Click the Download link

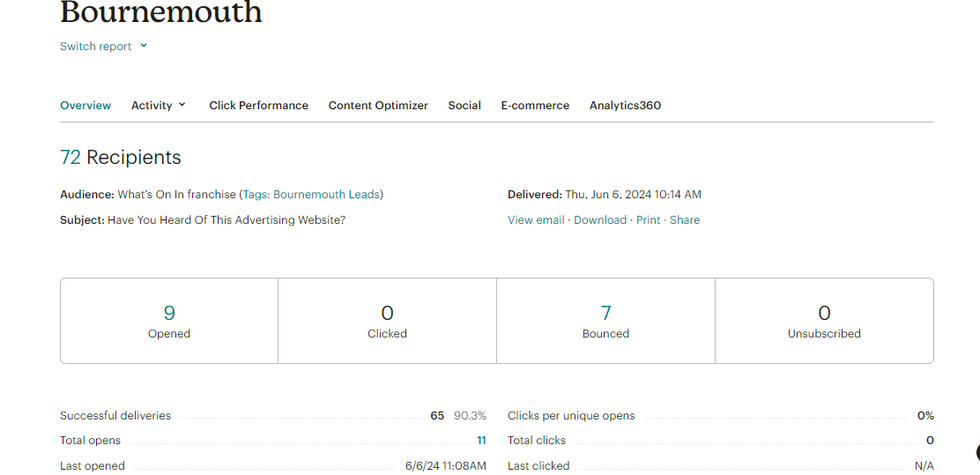coord(600,220)
